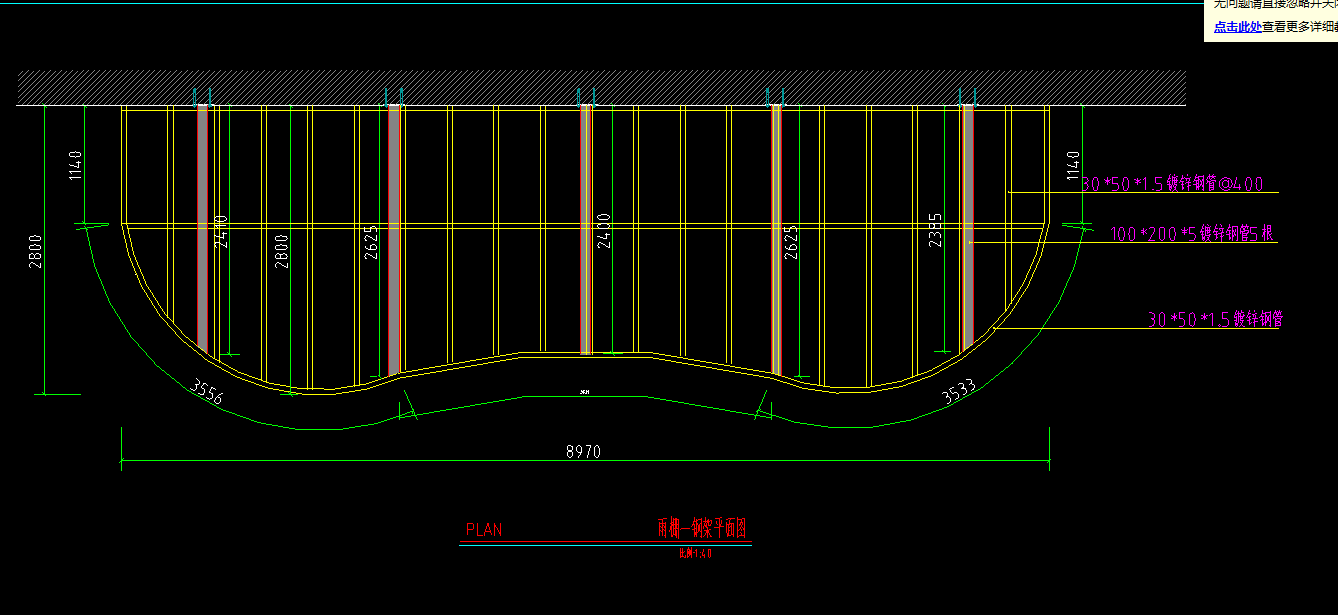The width and height of the screenshot is (1338, 615).
Task: Select the 比例 1:40 scale text
Action: (x=695, y=552)
